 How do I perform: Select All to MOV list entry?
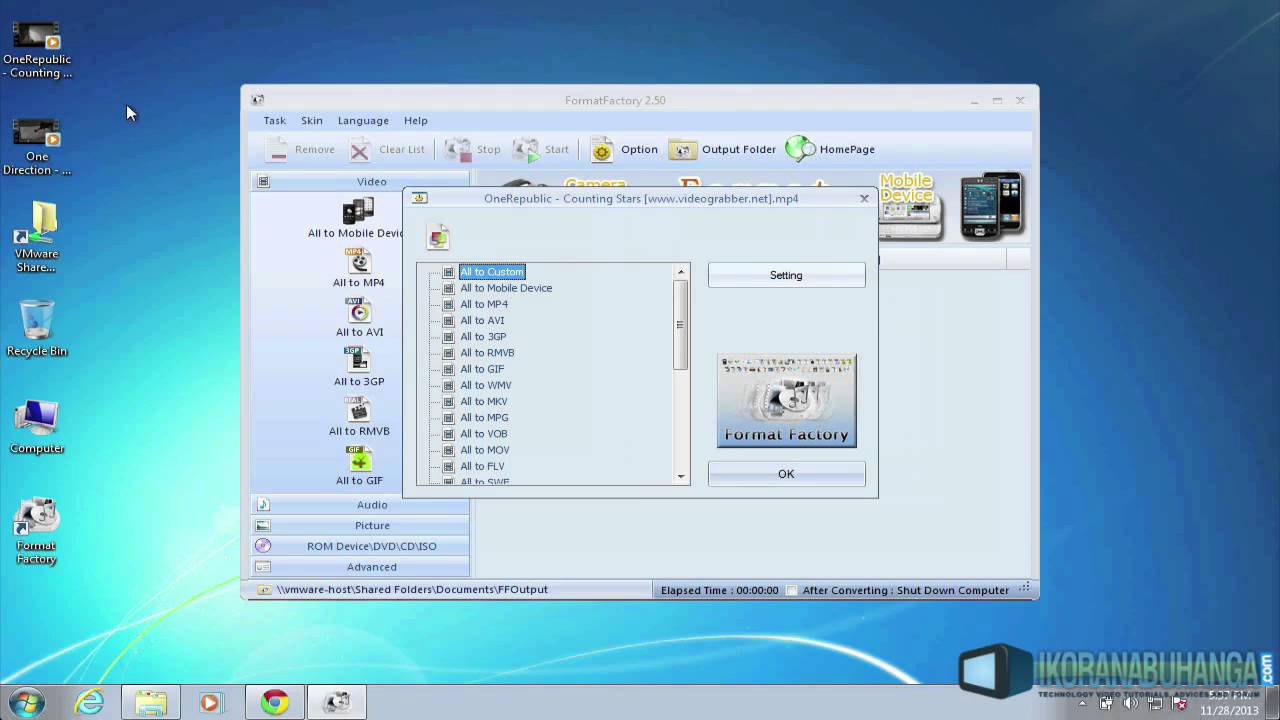[x=485, y=450]
